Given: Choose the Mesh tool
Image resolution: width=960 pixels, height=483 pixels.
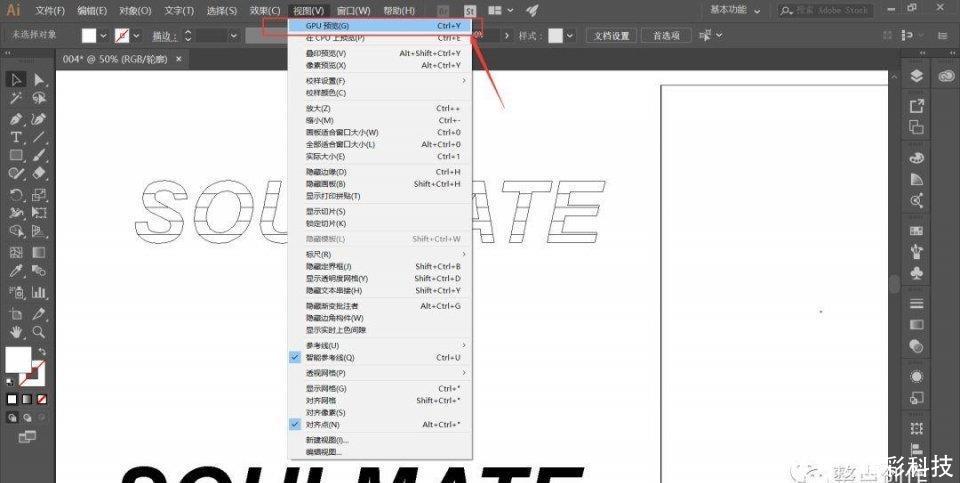Looking at the screenshot, I should click(x=16, y=252).
